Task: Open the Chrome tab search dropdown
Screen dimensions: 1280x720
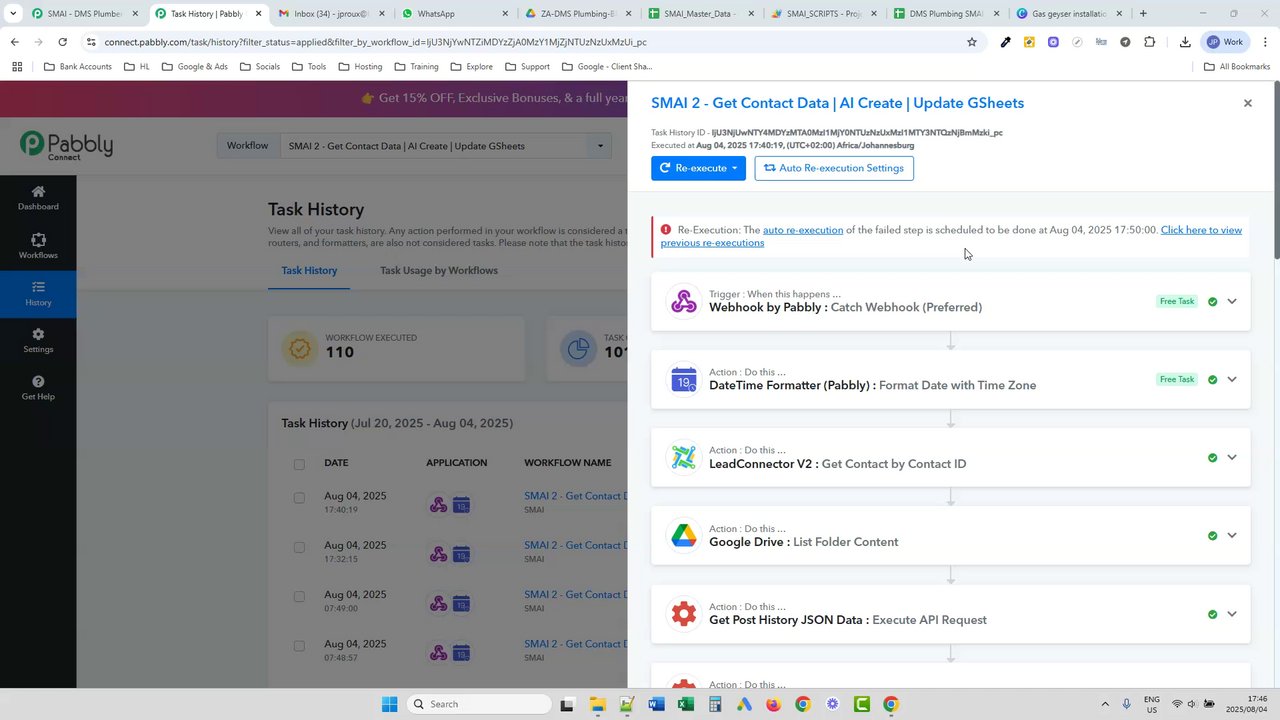Action: click(x=13, y=14)
